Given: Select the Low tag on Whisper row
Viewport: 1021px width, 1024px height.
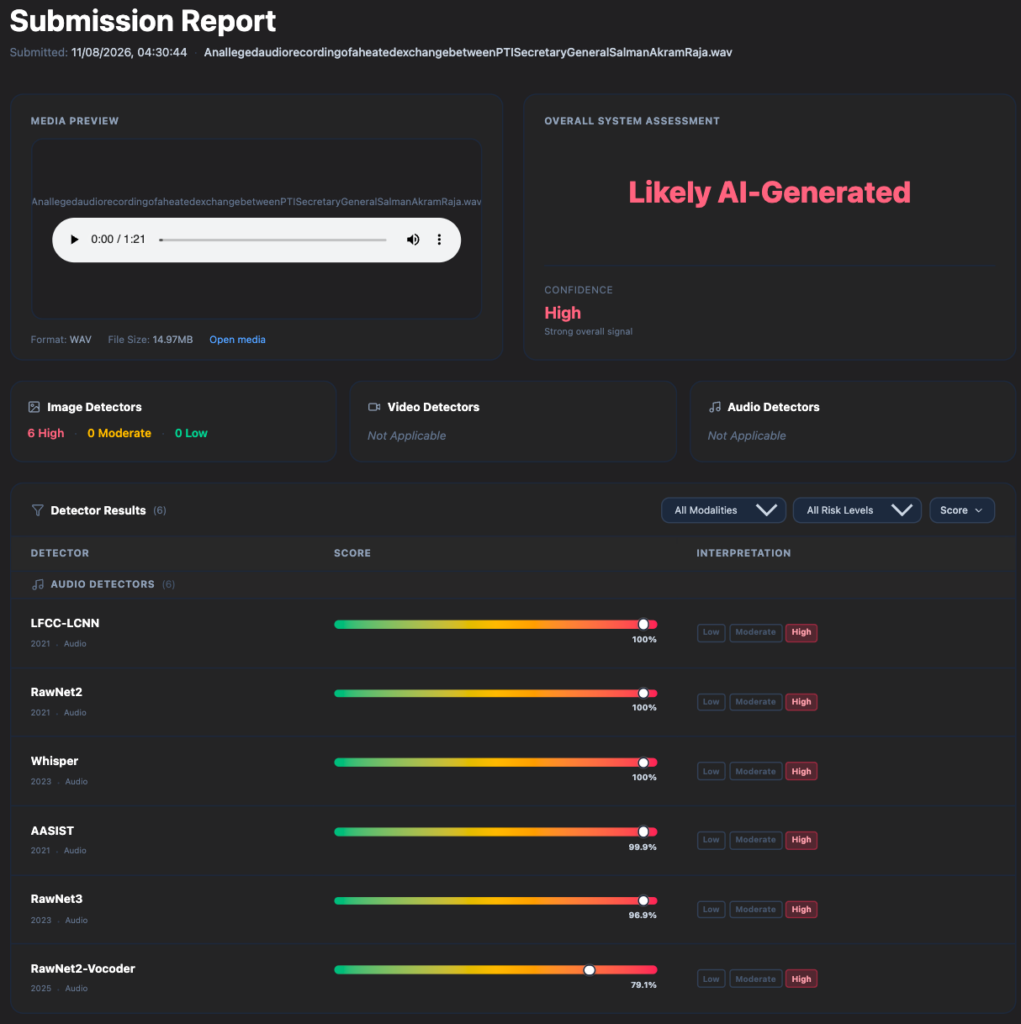Looking at the screenshot, I should (711, 771).
